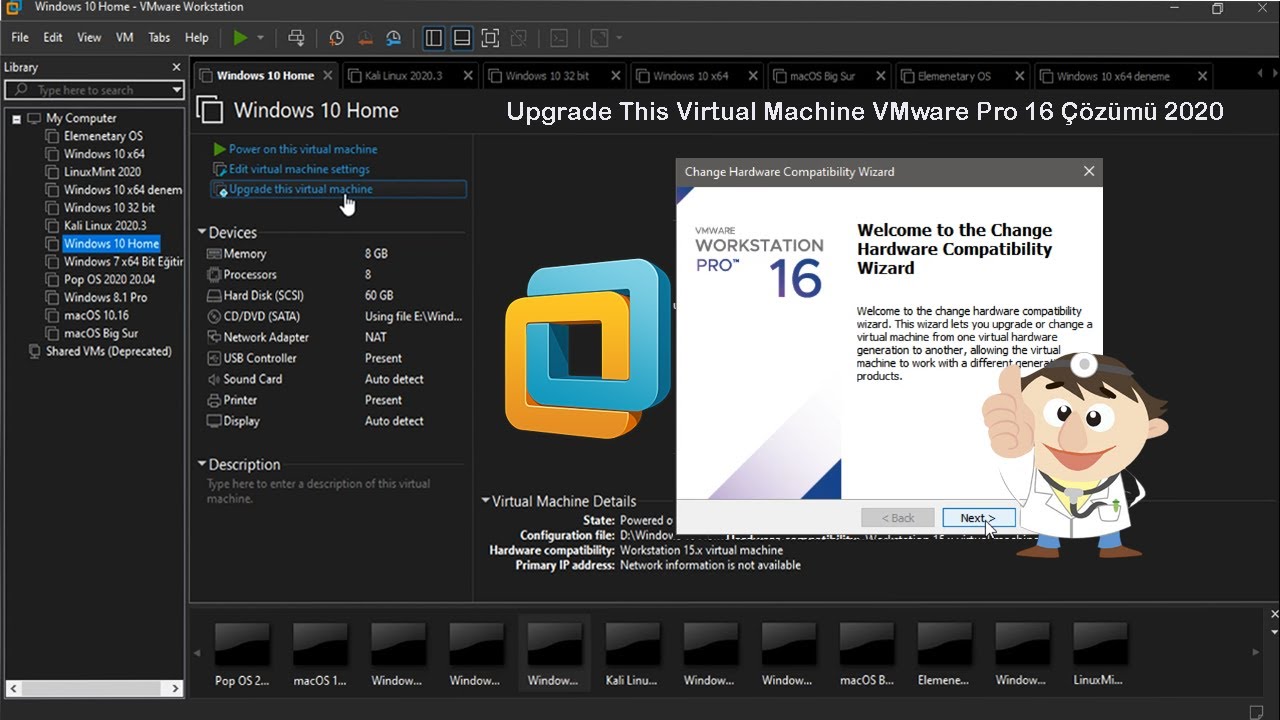This screenshot has width=1280, height=720.
Task: Open the Snapshot Manager wrench-clock icon
Action: coord(394,38)
